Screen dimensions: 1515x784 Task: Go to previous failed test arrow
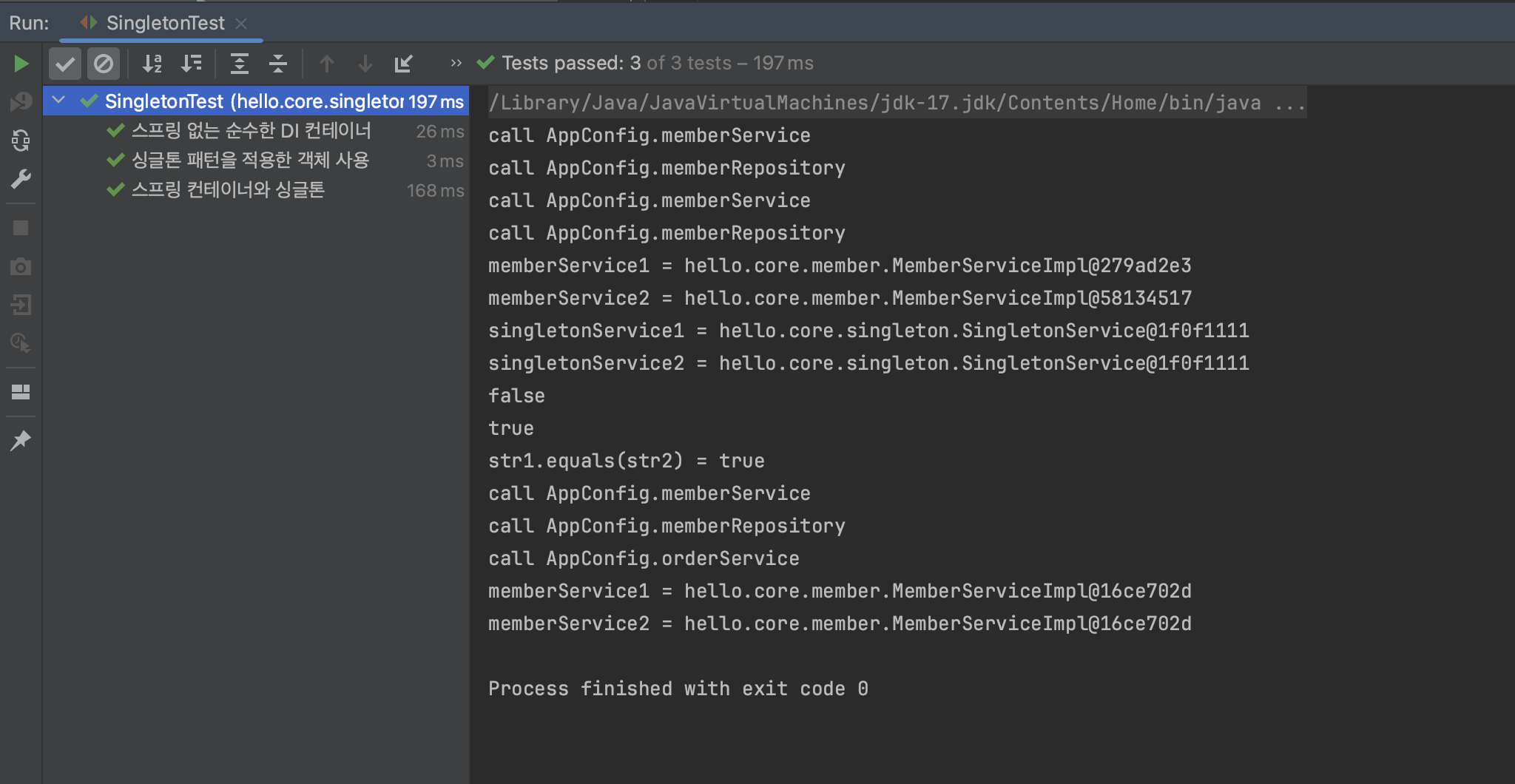tap(326, 64)
